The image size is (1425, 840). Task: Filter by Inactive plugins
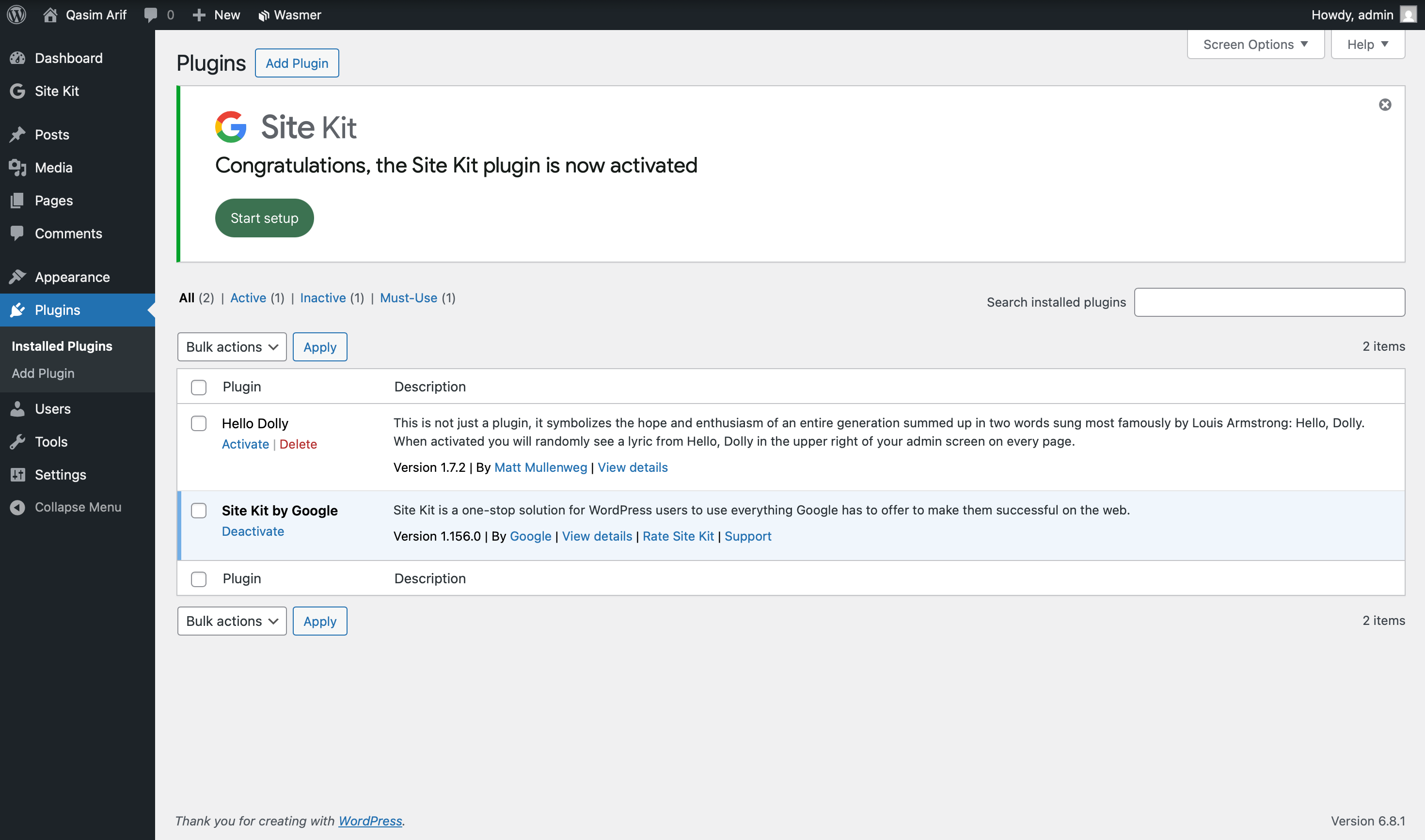coord(323,298)
